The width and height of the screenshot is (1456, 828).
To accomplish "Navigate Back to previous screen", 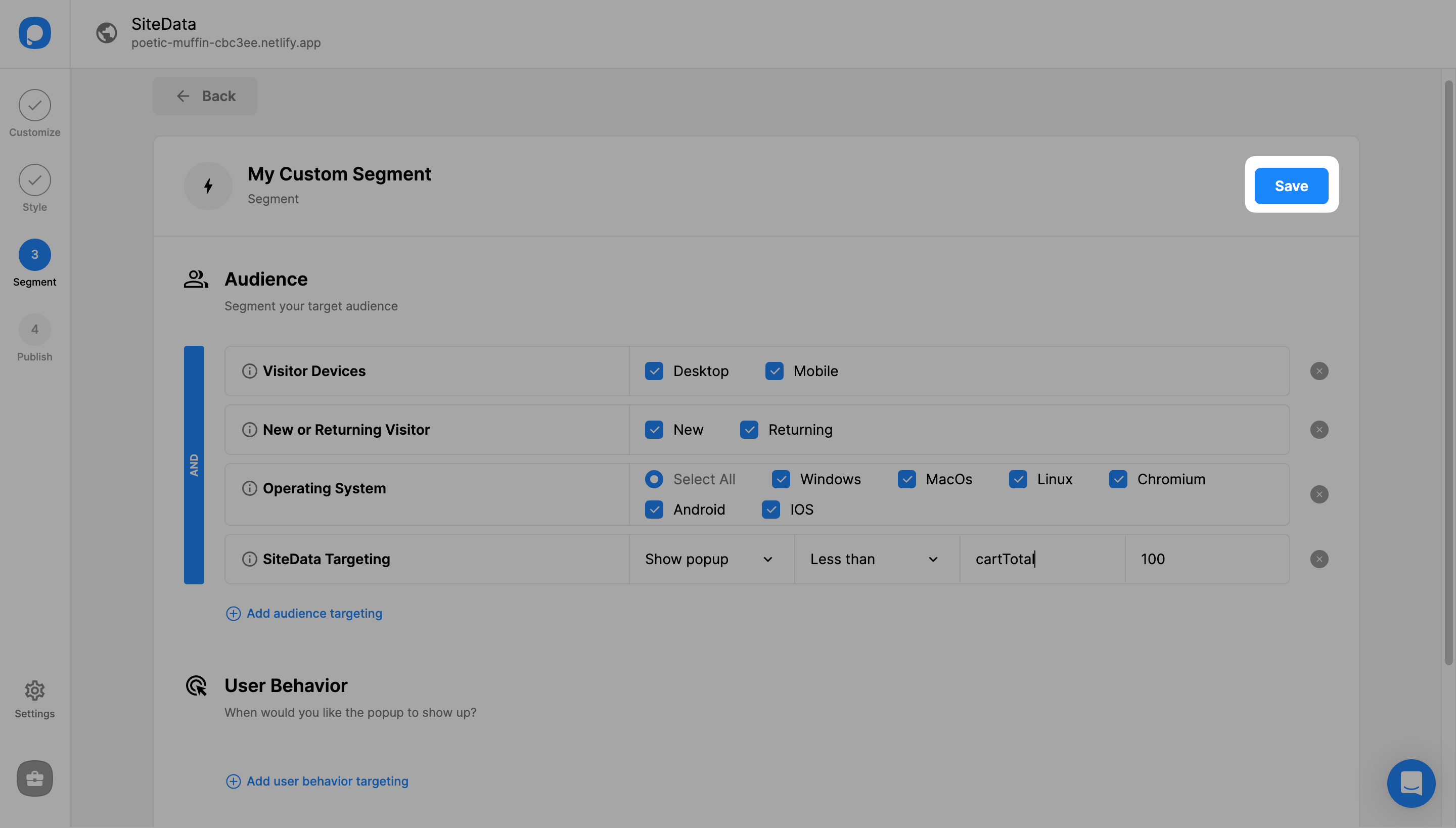I will point(205,96).
